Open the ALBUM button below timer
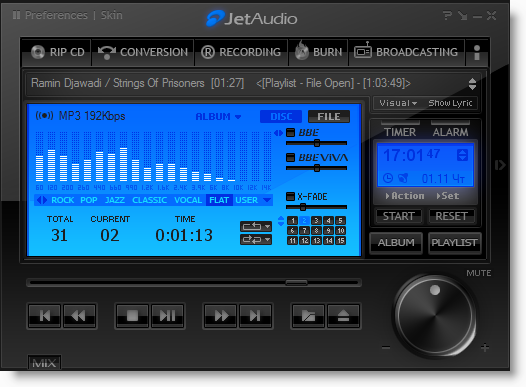Image resolution: width=526 pixels, height=387 pixels. tap(396, 242)
